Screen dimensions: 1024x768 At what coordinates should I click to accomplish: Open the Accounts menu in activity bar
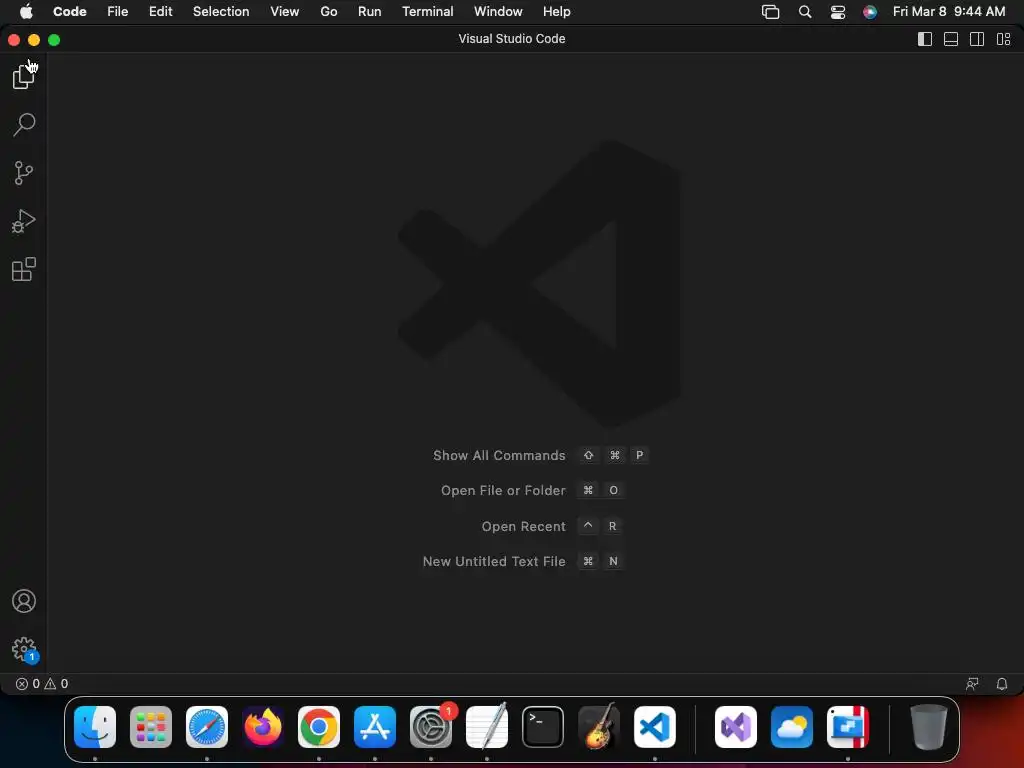pyautogui.click(x=24, y=601)
